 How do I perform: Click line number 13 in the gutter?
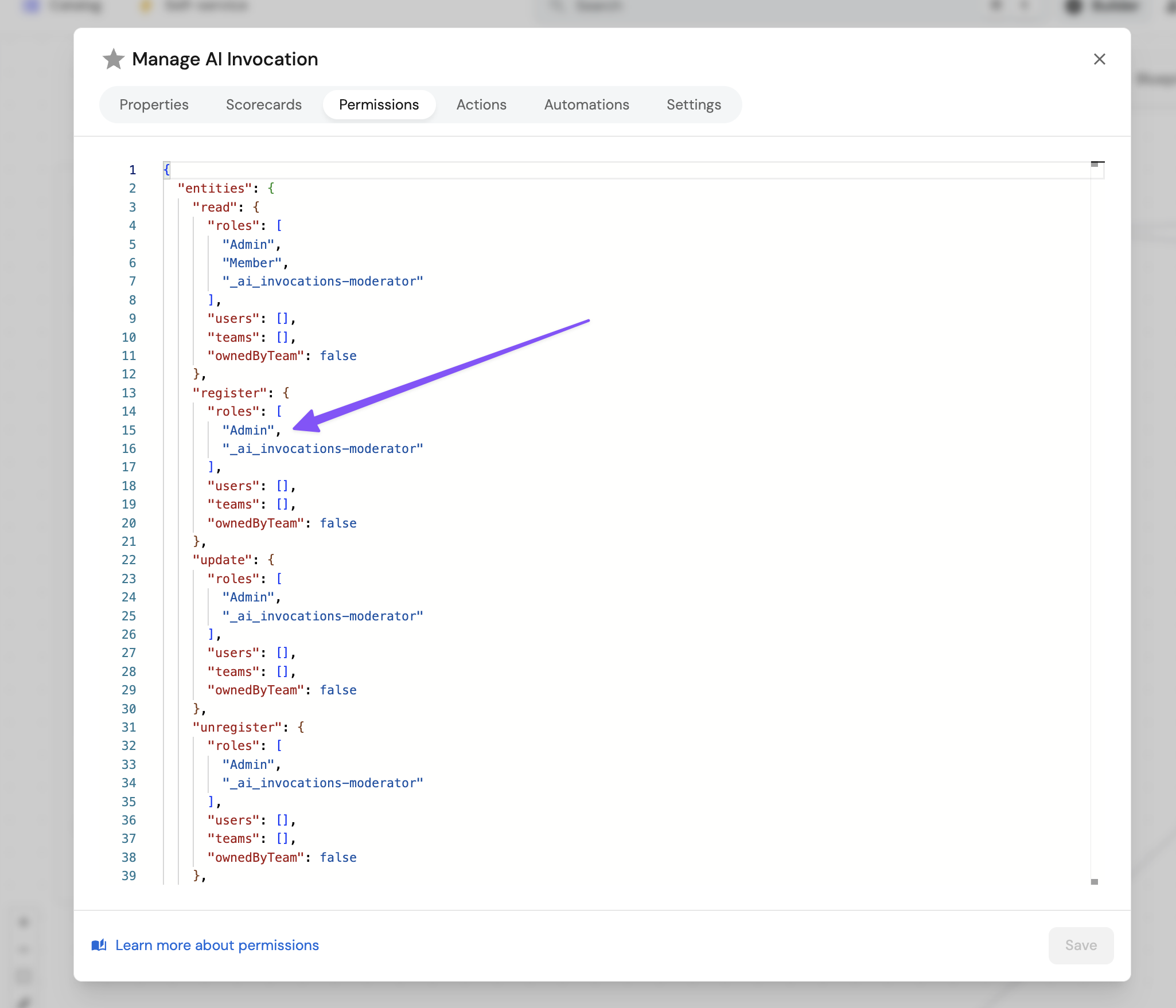pyautogui.click(x=129, y=393)
